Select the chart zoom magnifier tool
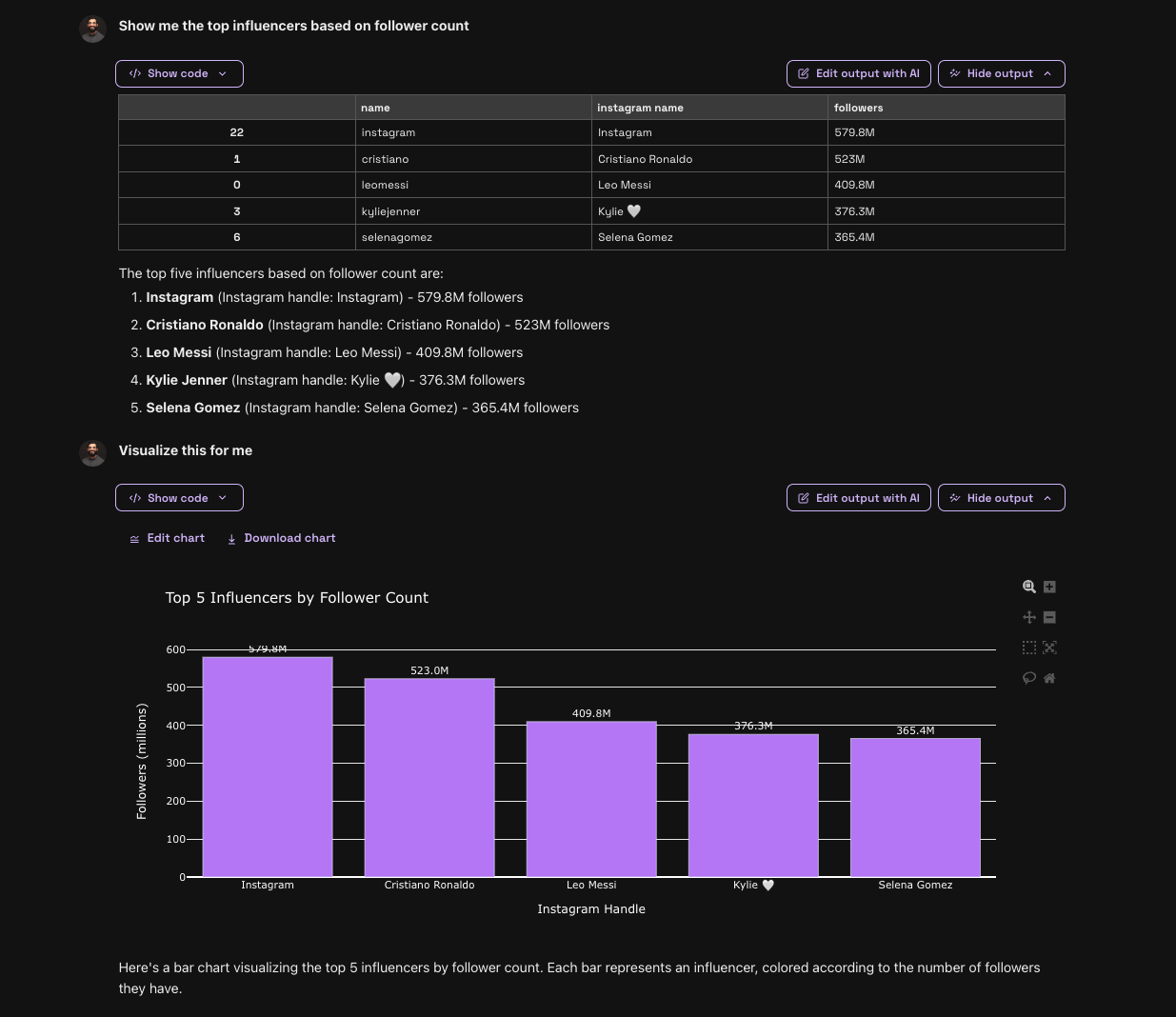Screen dimensions: 1176x1017 1028,587
